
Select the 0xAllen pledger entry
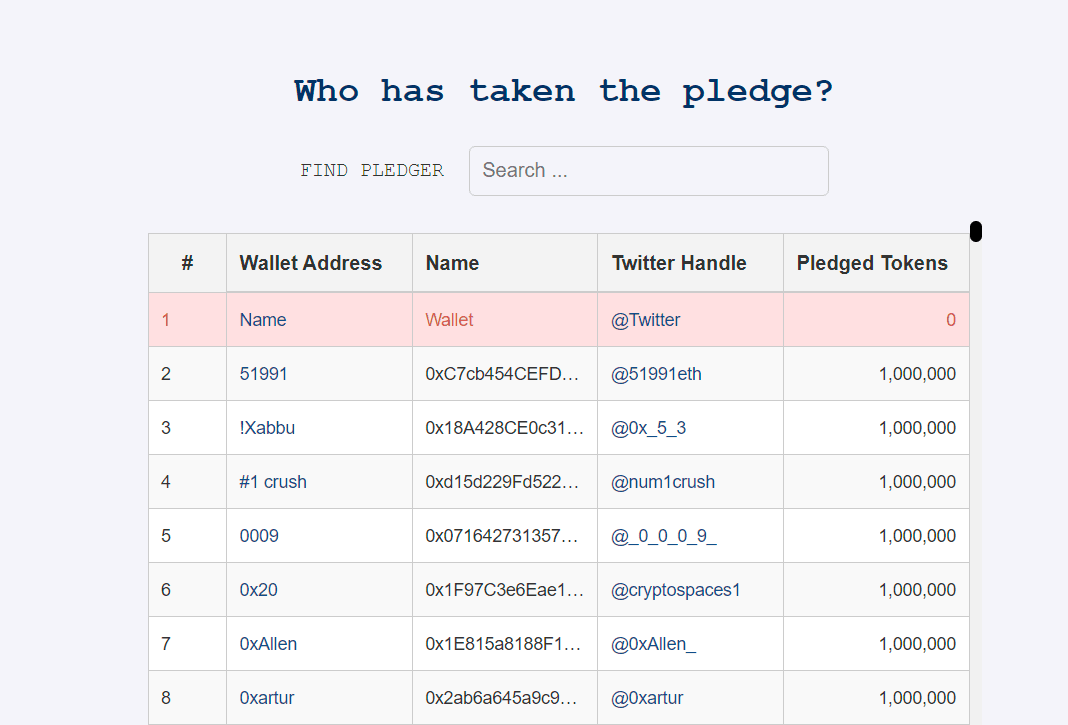[x=268, y=644]
